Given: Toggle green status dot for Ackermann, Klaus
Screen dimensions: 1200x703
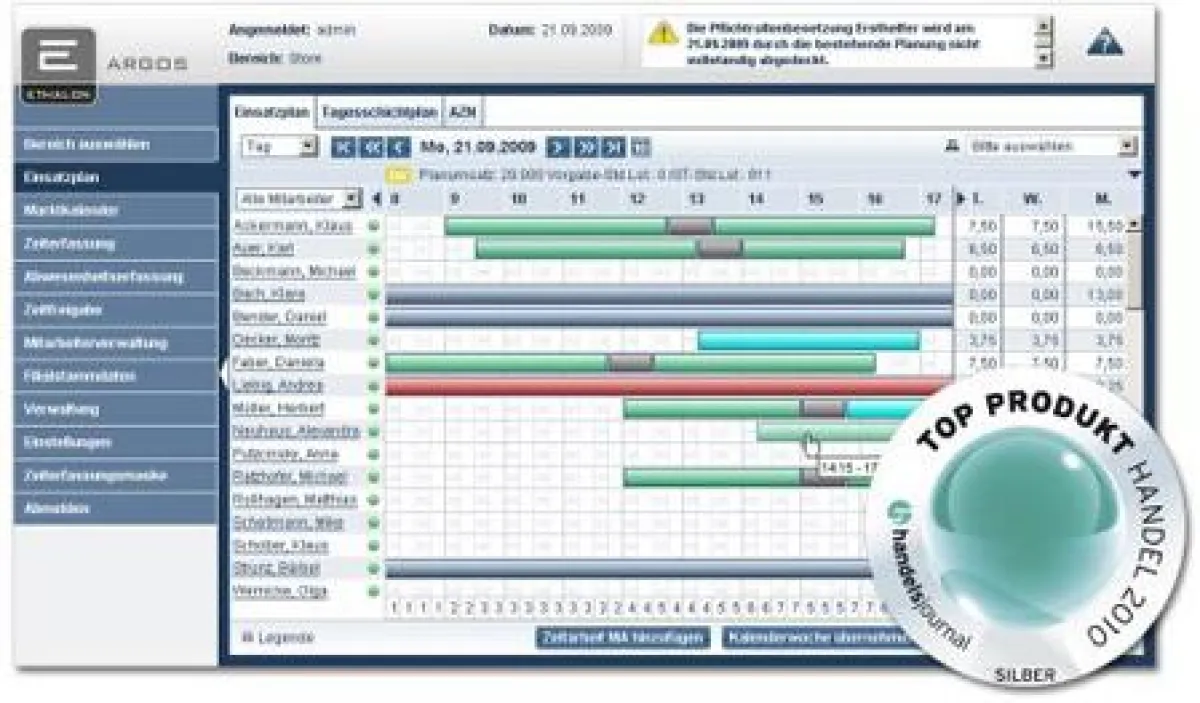Looking at the screenshot, I should [374, 226].
